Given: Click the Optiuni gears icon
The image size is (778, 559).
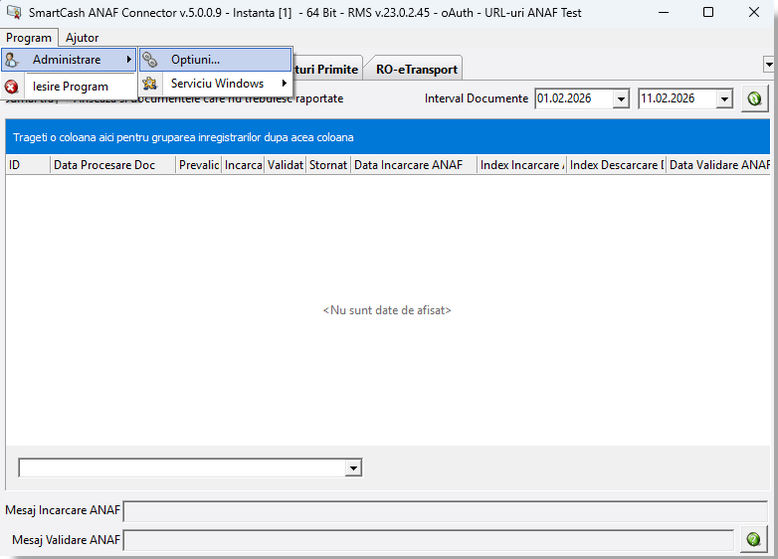Looking at the screenshot, I should coord(150,60).
